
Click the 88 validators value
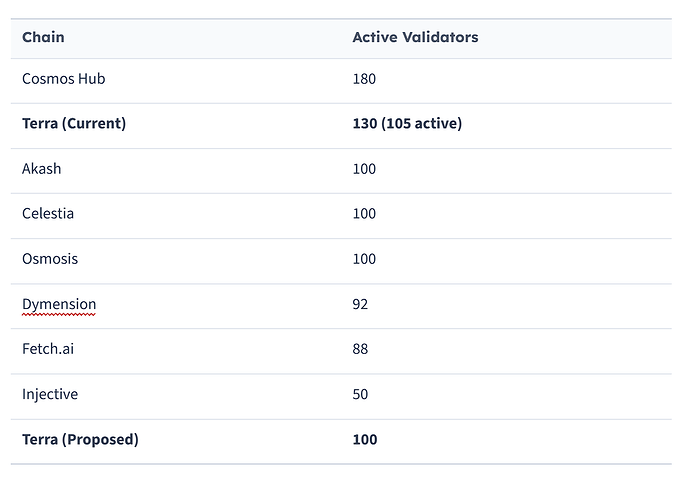pyautogui.click(x=360, y=349)
